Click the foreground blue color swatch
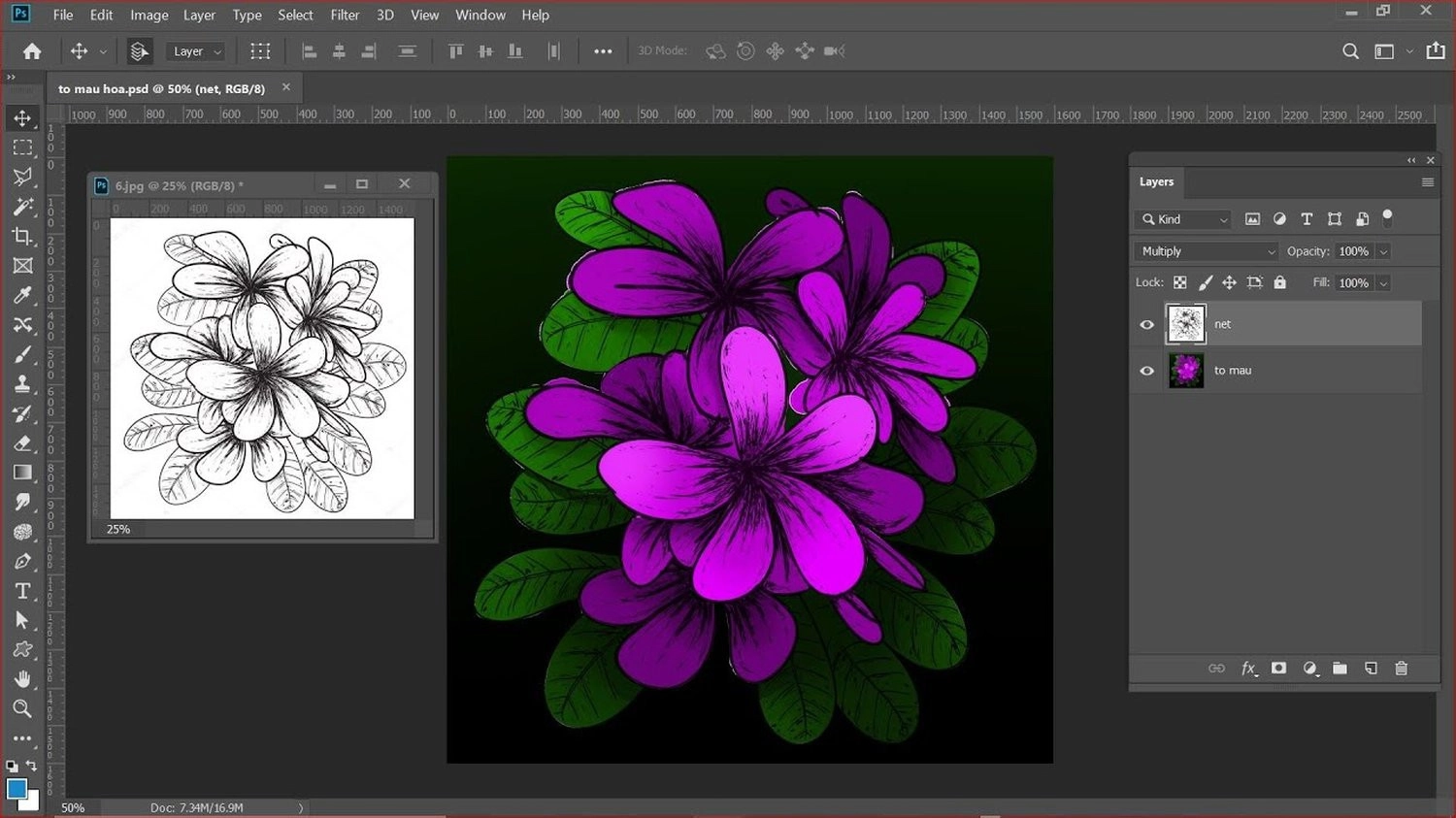The width and height of the screenshot is (1456, 818). [17, 789]
